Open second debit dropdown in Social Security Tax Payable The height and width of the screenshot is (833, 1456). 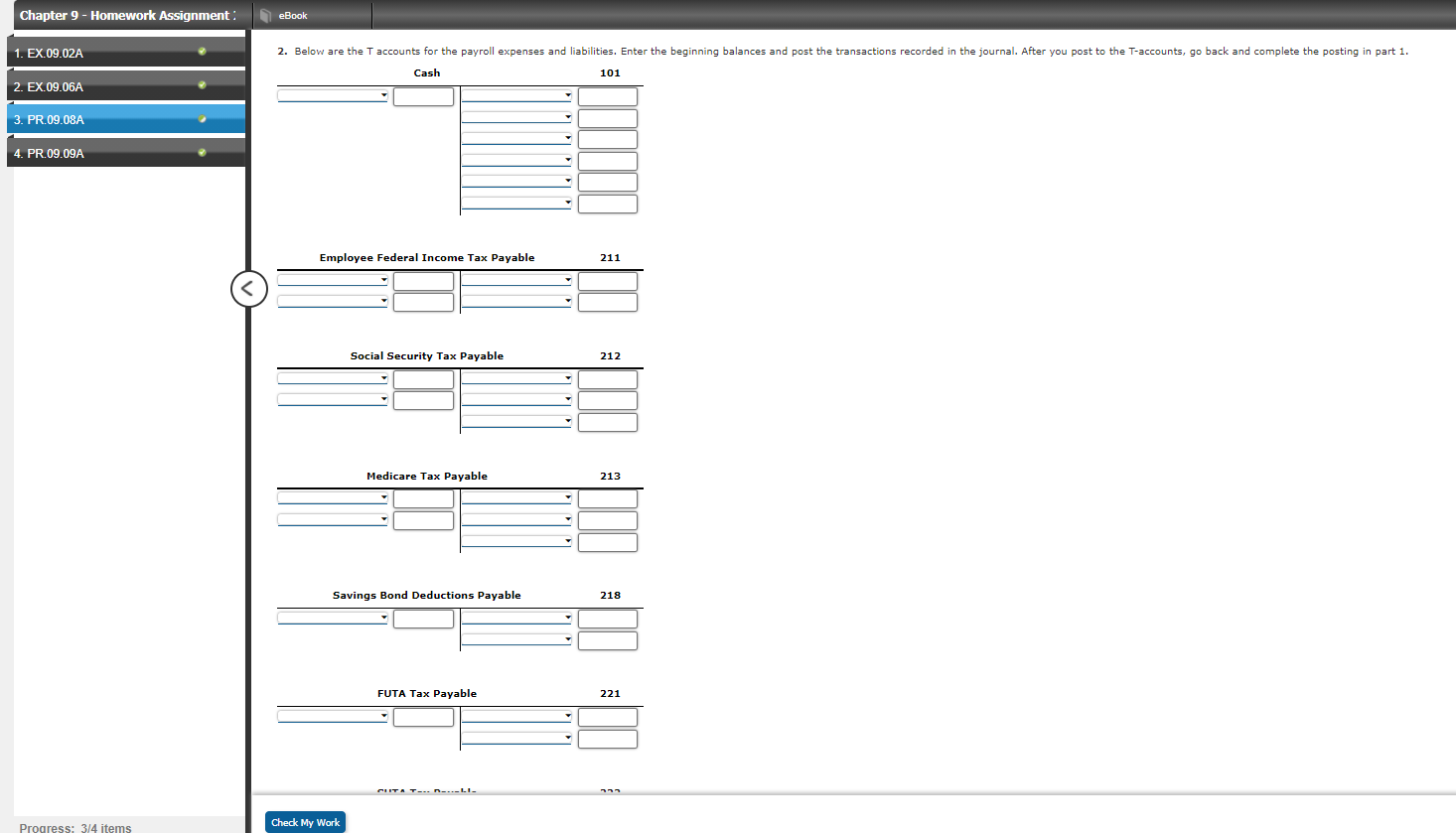click(x=333, y=400)
